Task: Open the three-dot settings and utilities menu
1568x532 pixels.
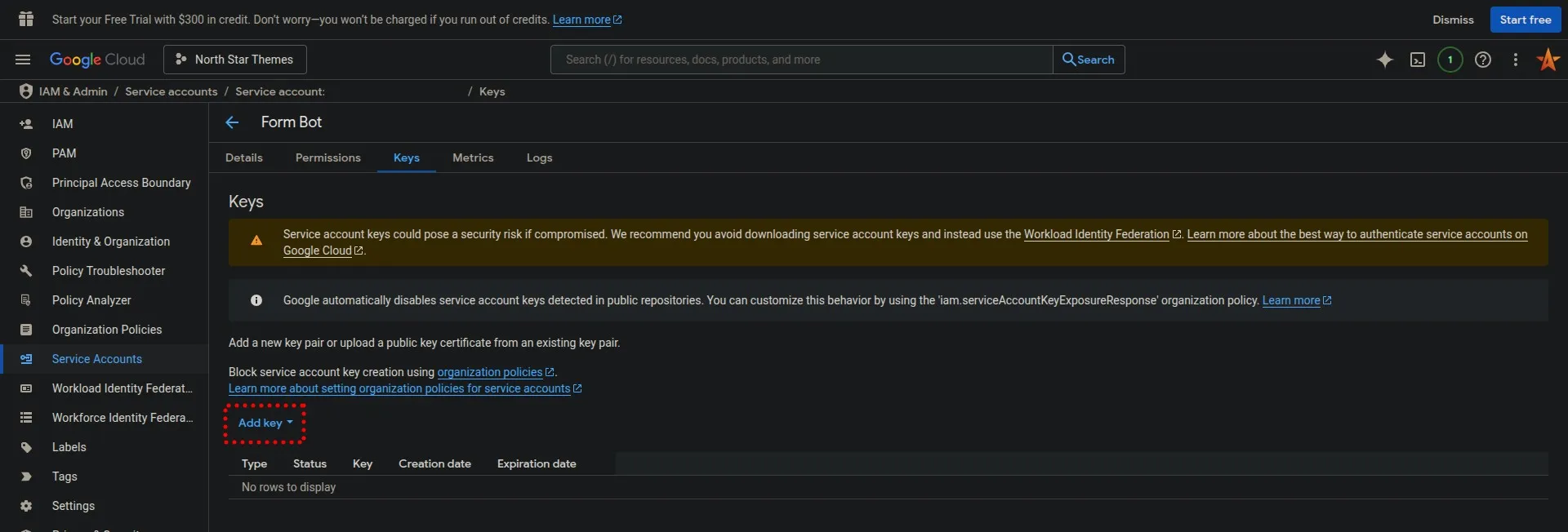Action: point(1516,60)
